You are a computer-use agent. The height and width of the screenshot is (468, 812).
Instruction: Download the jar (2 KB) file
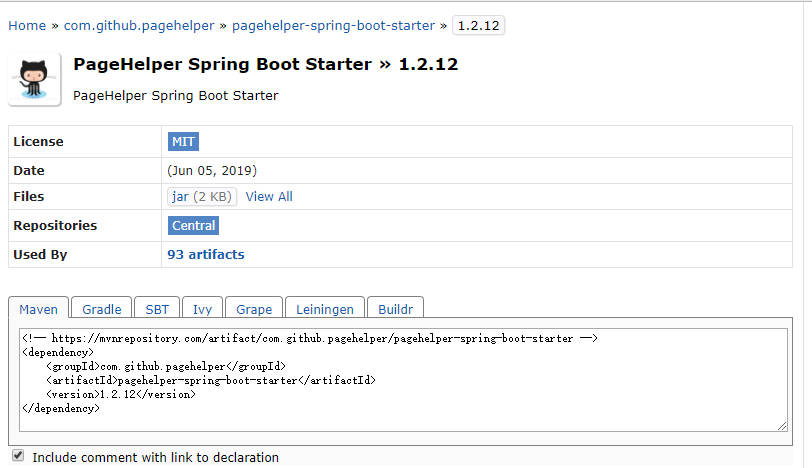click(202, 197)
